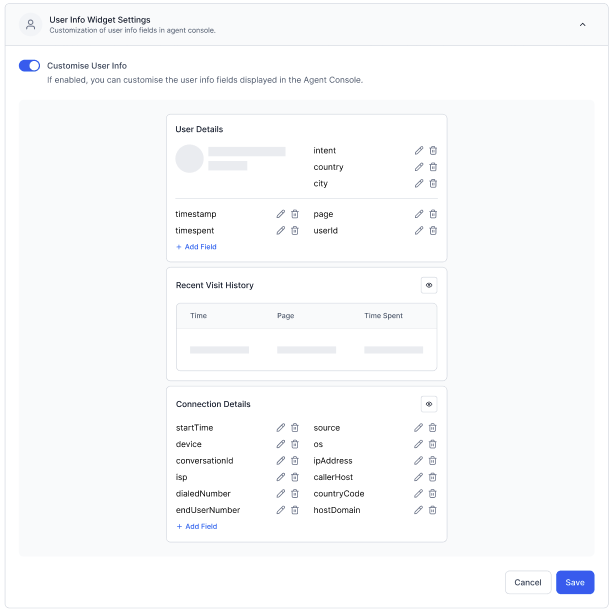The height and width of the screenshot is (610, 611).
Task: Edit the userId field
Action: (x=419, y=230)
